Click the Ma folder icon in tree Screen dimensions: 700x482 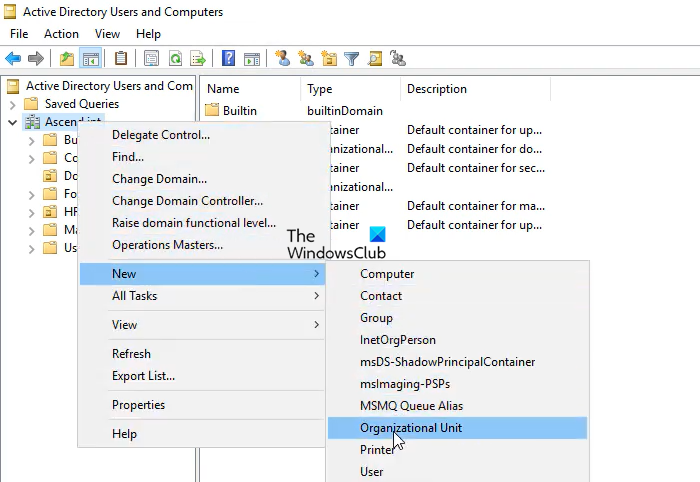tap(50, 230)
